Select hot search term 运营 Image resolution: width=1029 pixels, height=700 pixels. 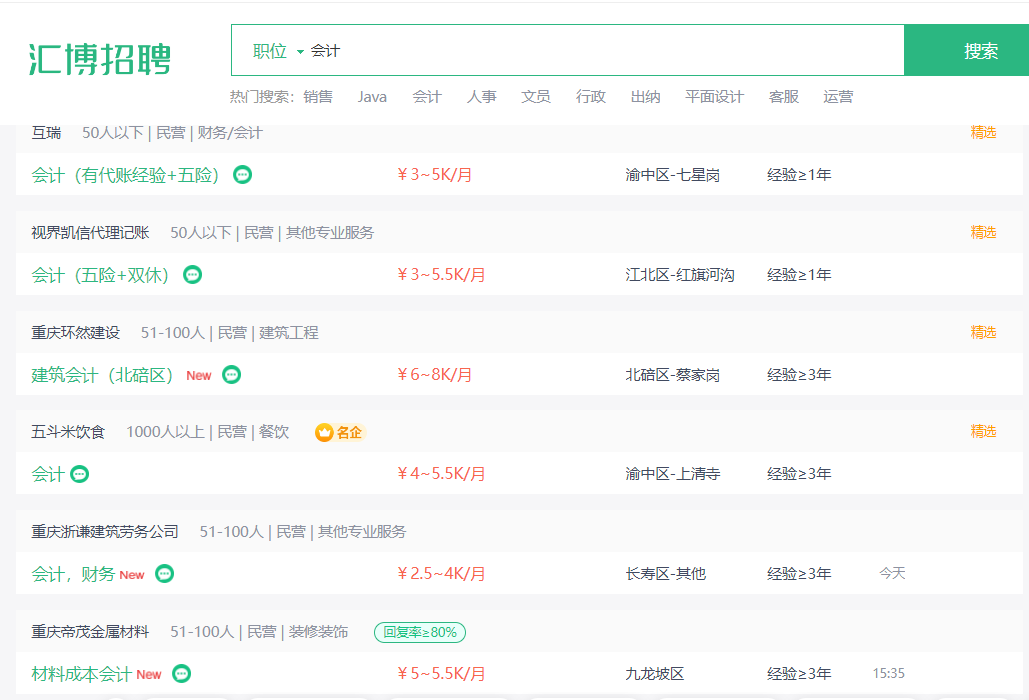[x=838, y=97]
